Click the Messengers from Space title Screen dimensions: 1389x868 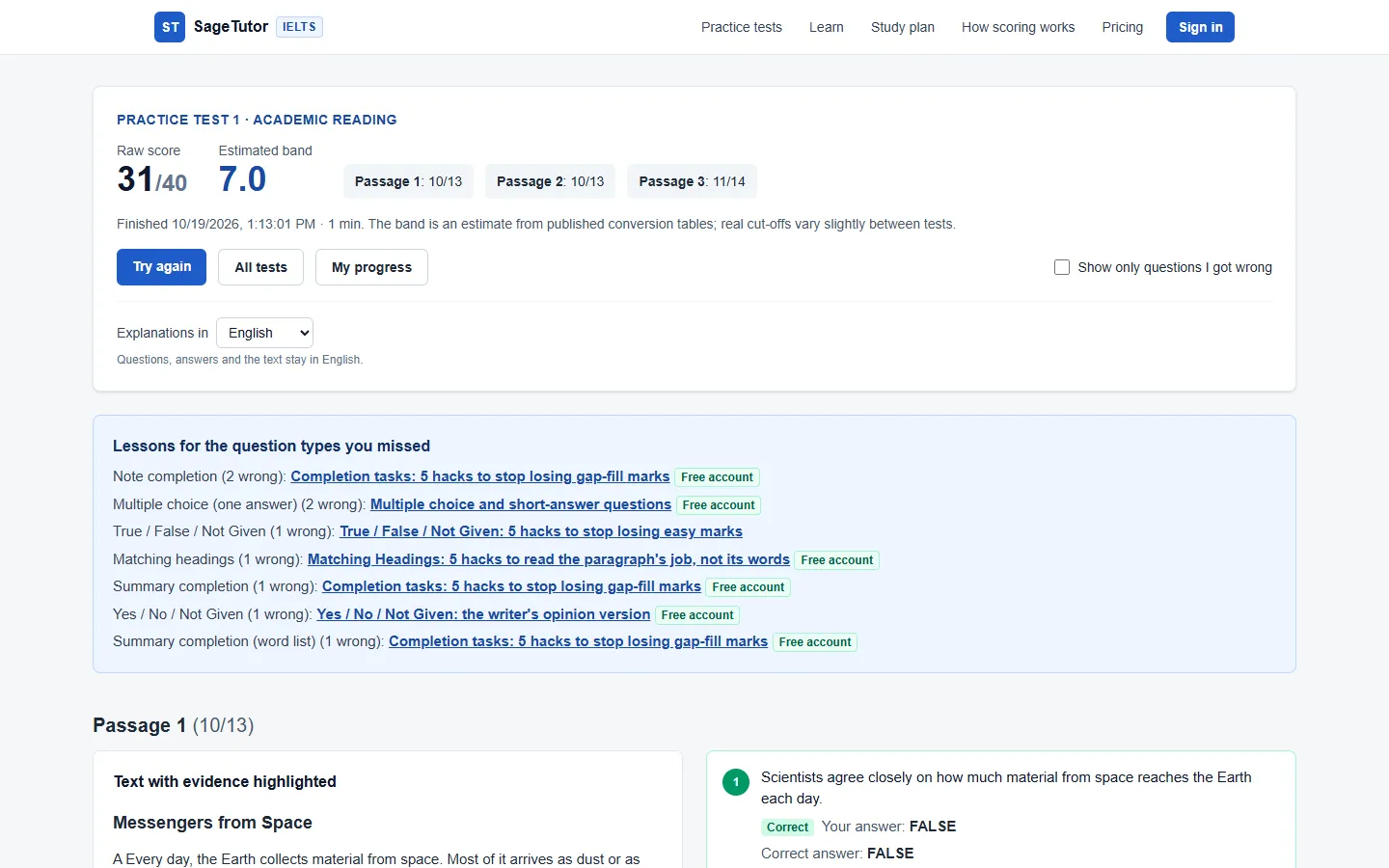point(212,823)
